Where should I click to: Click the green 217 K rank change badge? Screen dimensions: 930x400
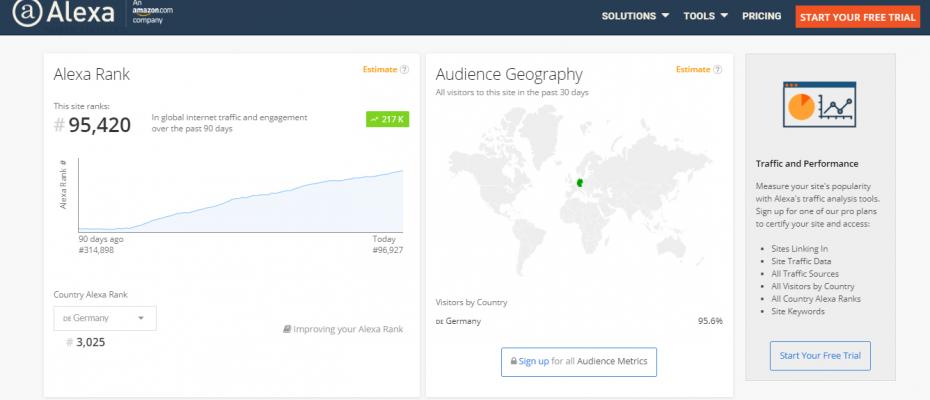[x=387, y=119]
